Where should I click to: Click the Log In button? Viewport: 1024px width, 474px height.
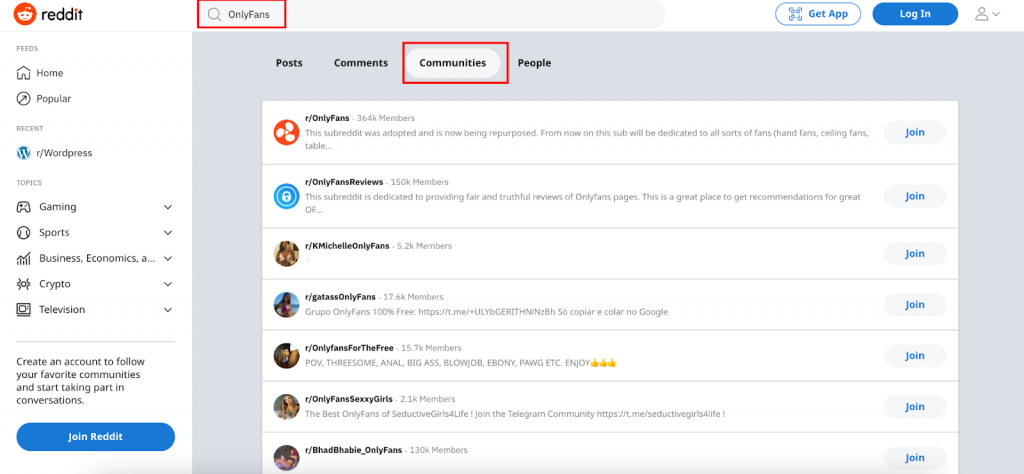point(915,14)
